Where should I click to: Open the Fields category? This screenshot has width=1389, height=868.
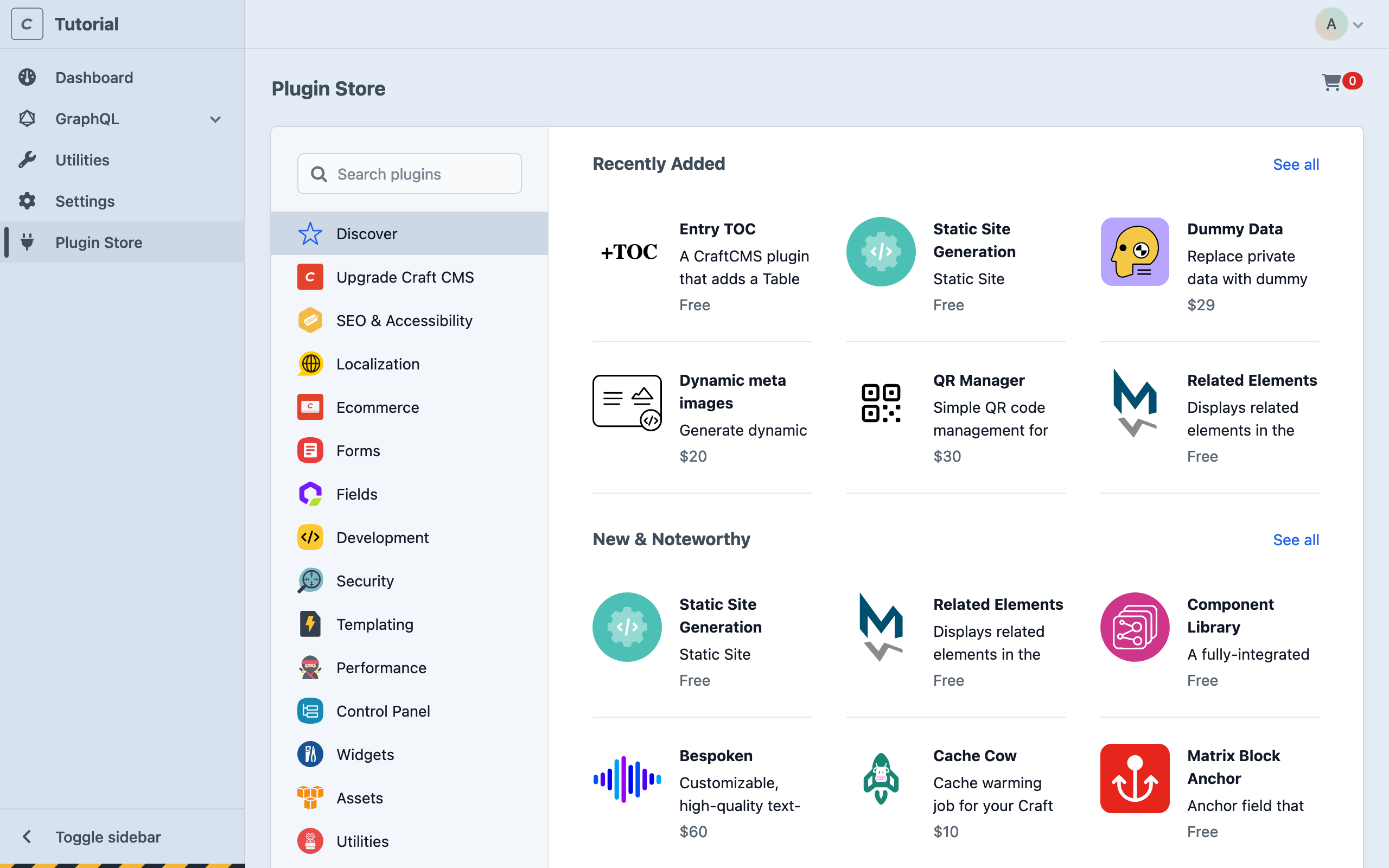point(356,494)
